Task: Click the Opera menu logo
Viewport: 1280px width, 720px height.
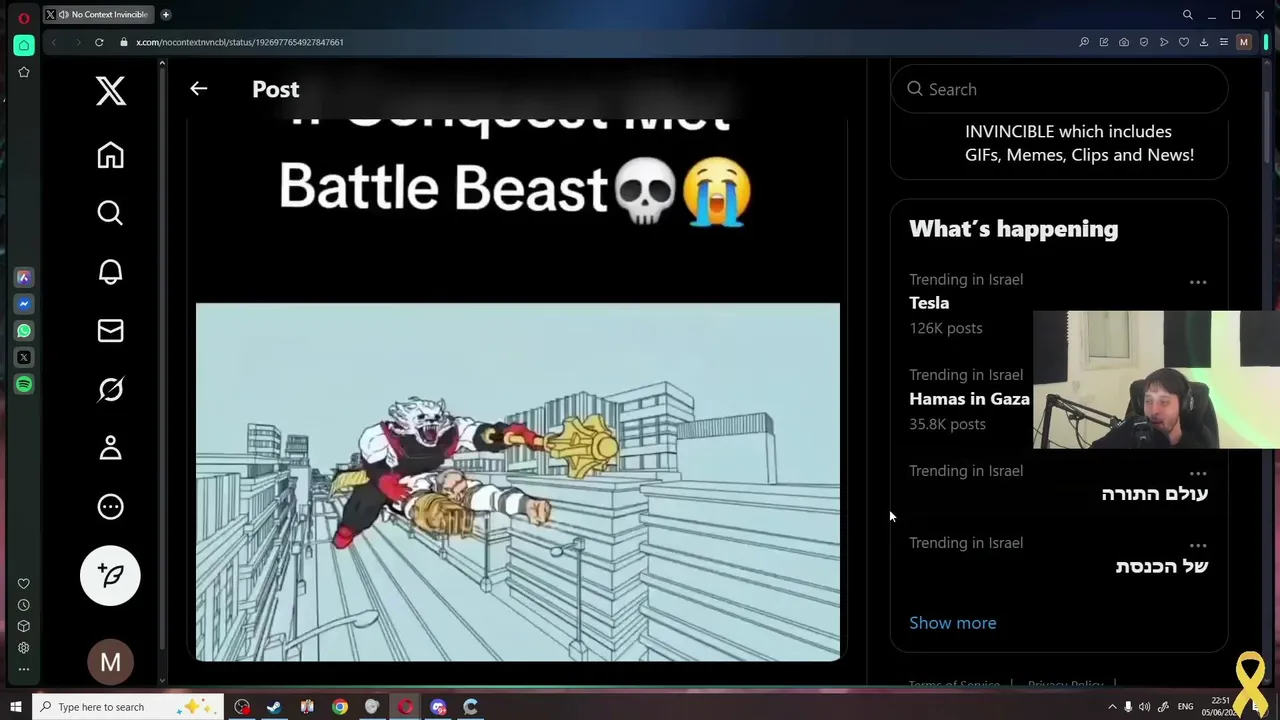Action: 24,17
